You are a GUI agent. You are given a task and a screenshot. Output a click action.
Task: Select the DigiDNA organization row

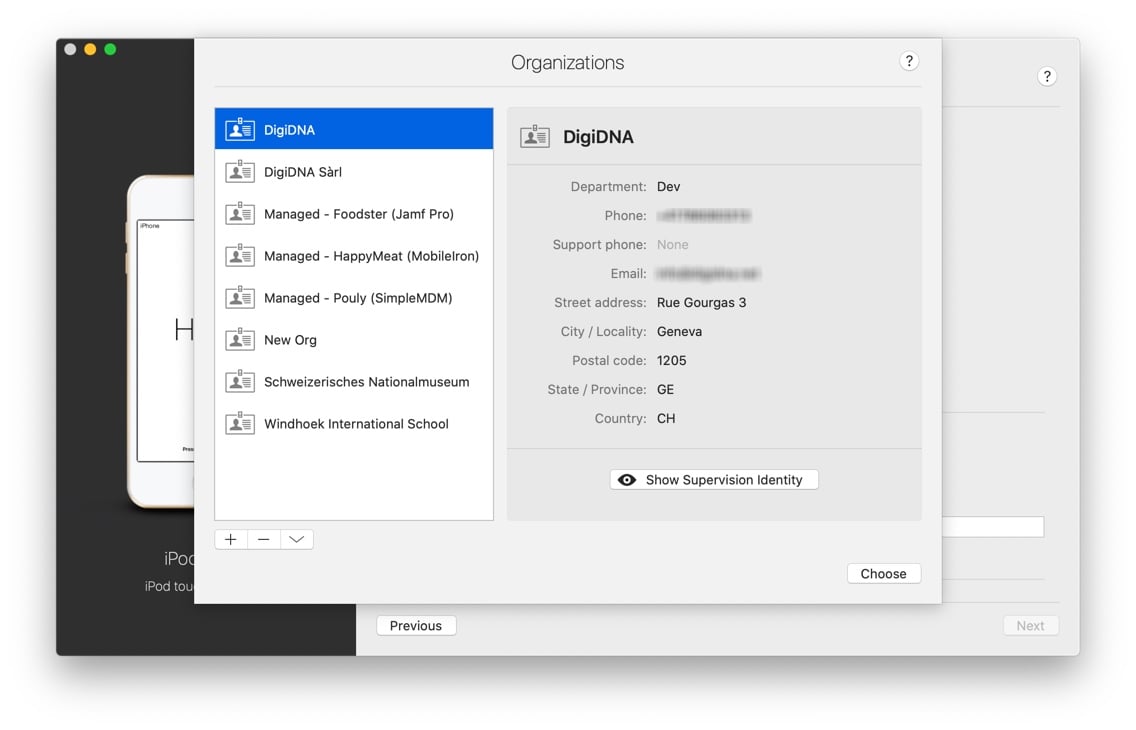354,129
